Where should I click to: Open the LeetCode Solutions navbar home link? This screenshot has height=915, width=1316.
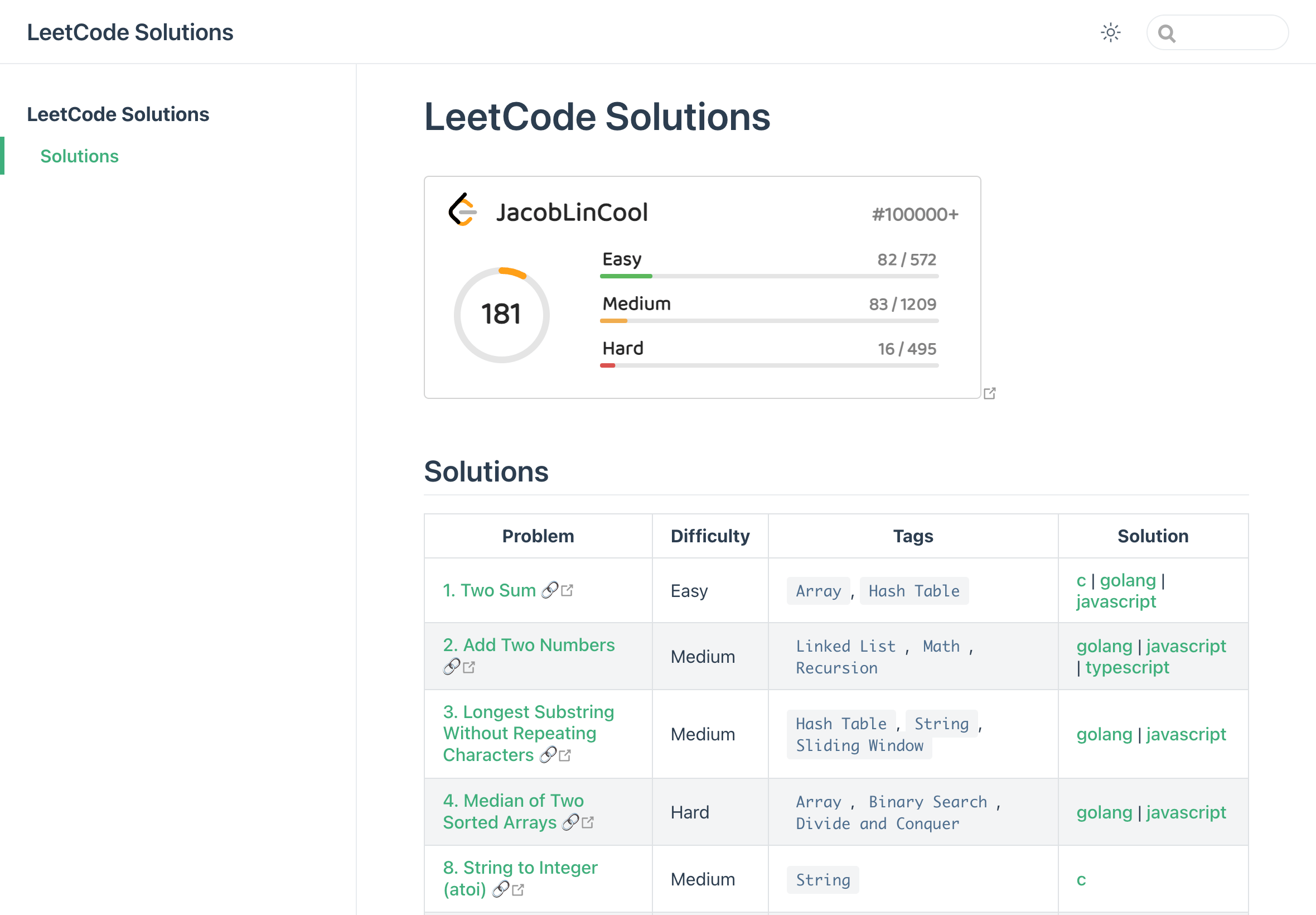coord(130,32)
